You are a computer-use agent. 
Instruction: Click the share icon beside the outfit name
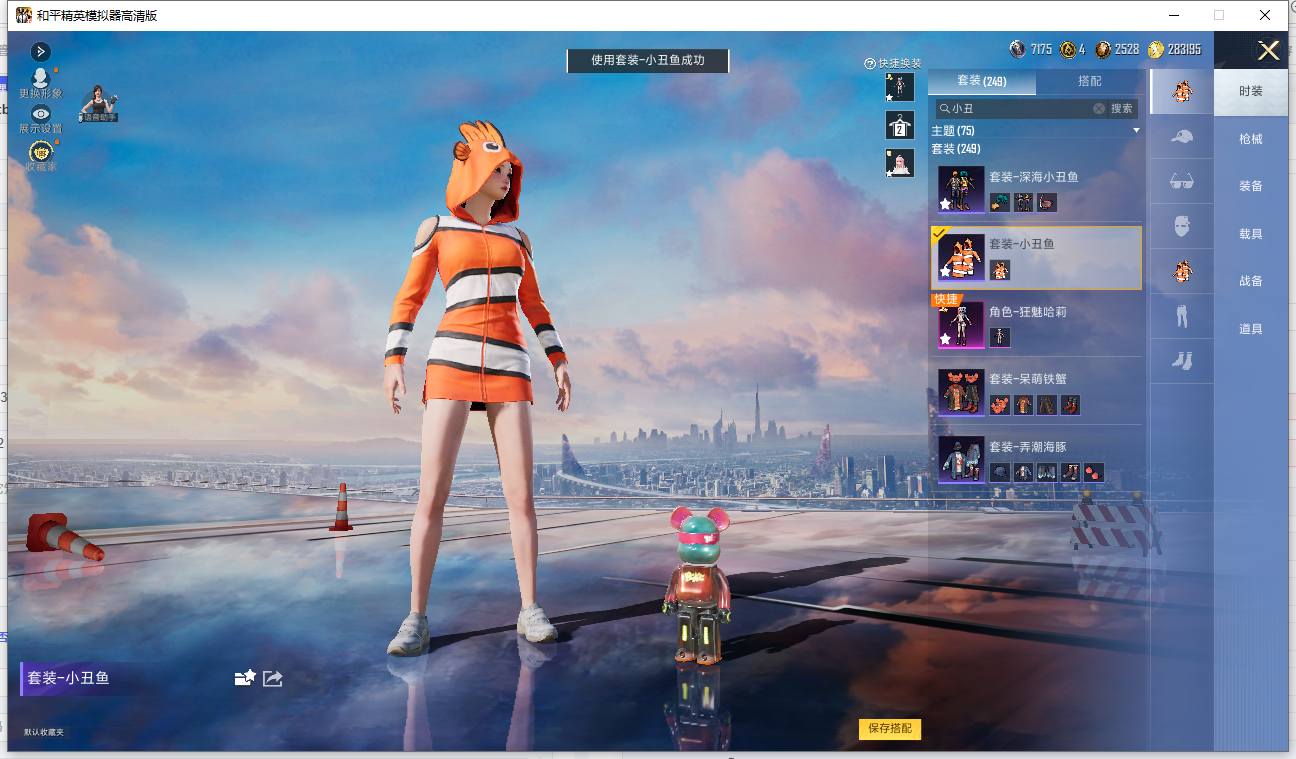[x=273, y=678]
